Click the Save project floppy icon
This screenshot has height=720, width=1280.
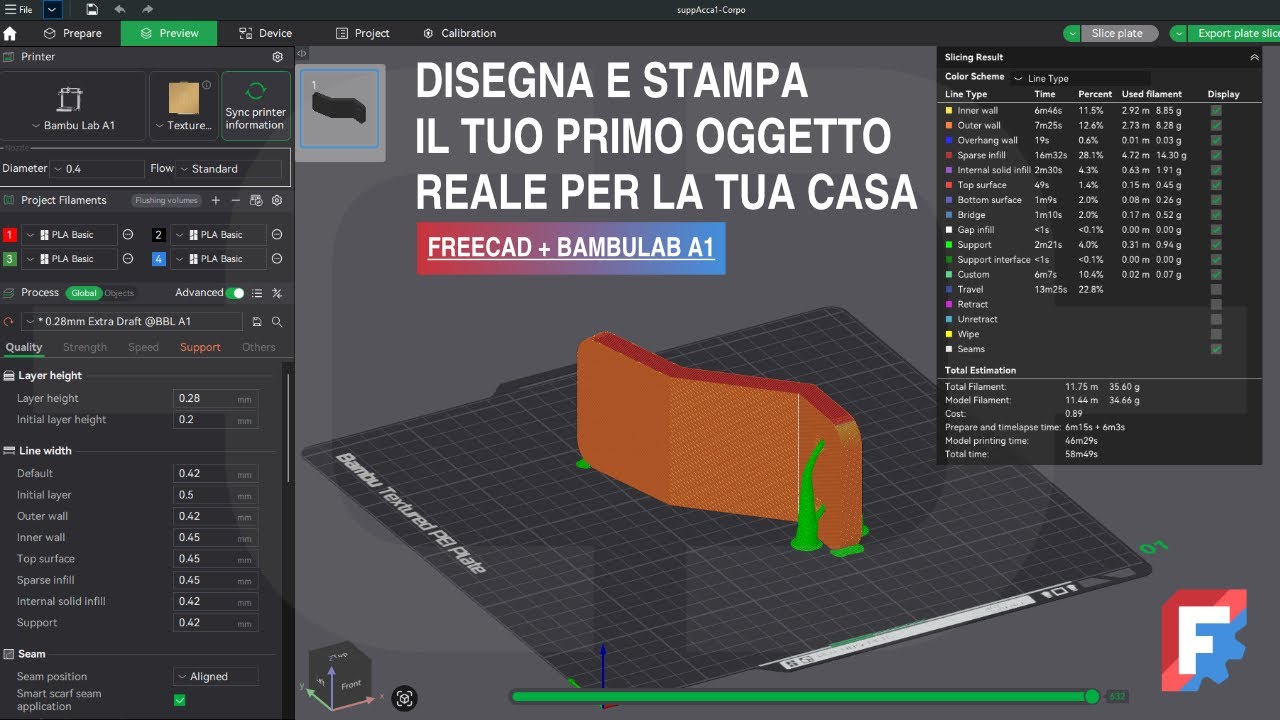92,9
